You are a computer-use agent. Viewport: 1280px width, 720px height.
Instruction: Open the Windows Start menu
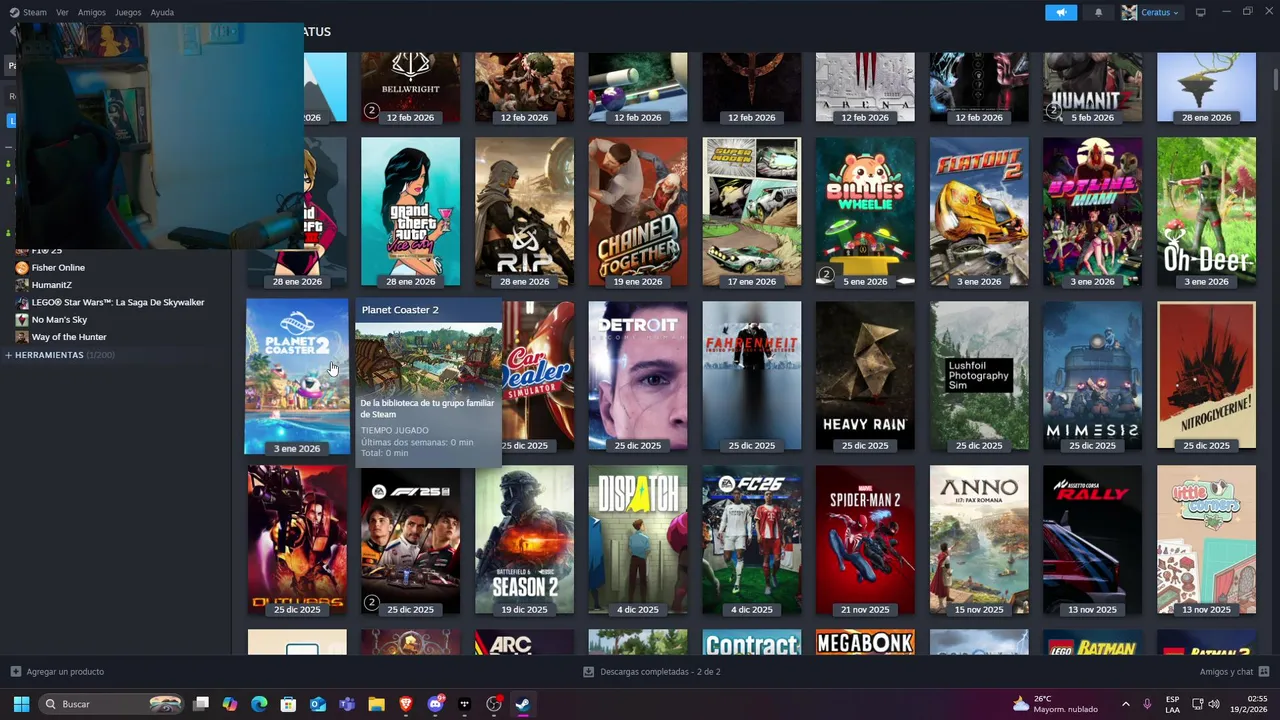21,704
